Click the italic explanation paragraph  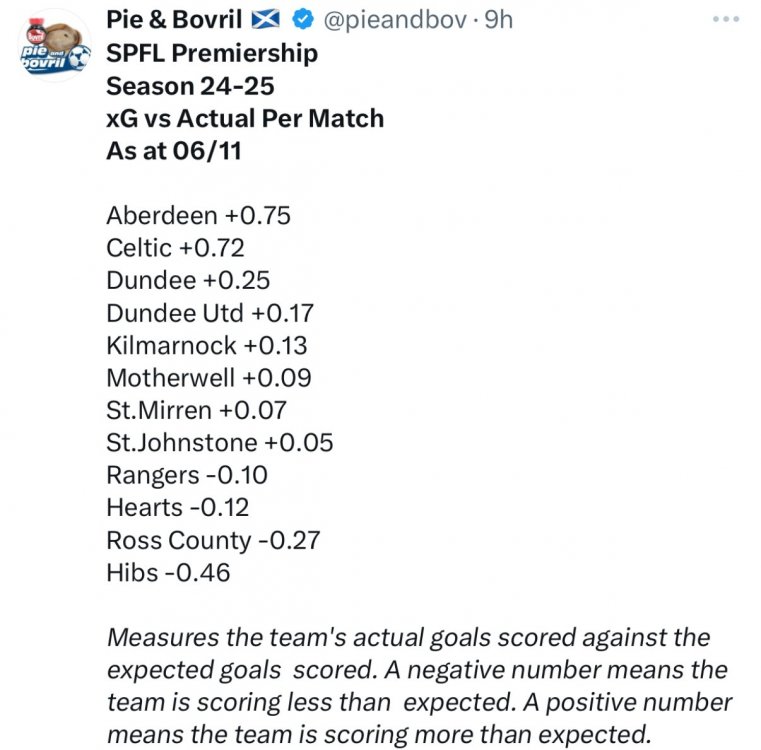pos(418,685)
